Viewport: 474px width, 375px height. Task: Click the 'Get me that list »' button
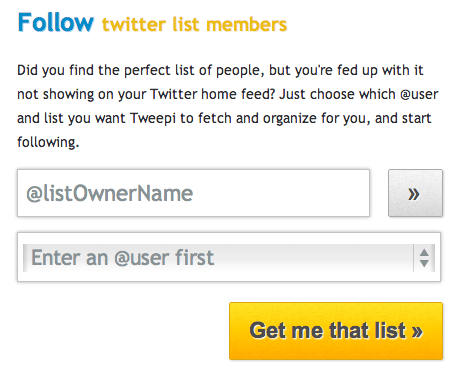pos(336,331)
